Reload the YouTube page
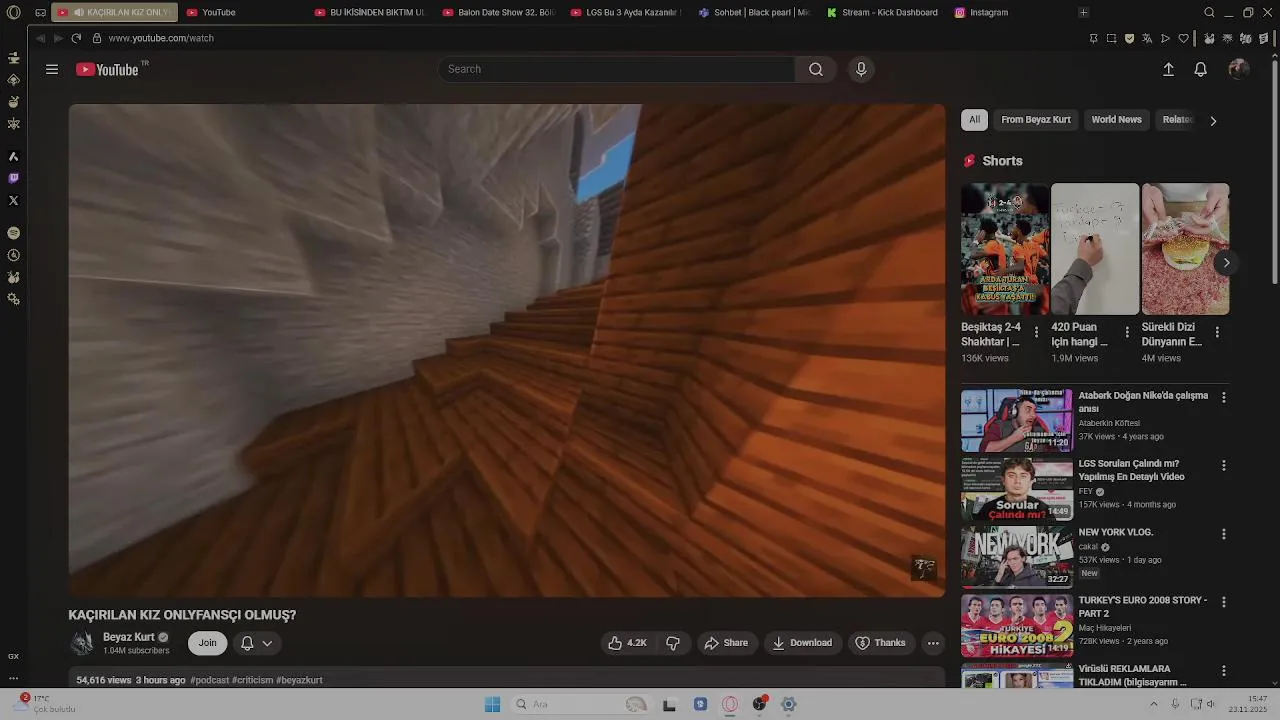Screen dimensions: 1280x720 [76, 38]
